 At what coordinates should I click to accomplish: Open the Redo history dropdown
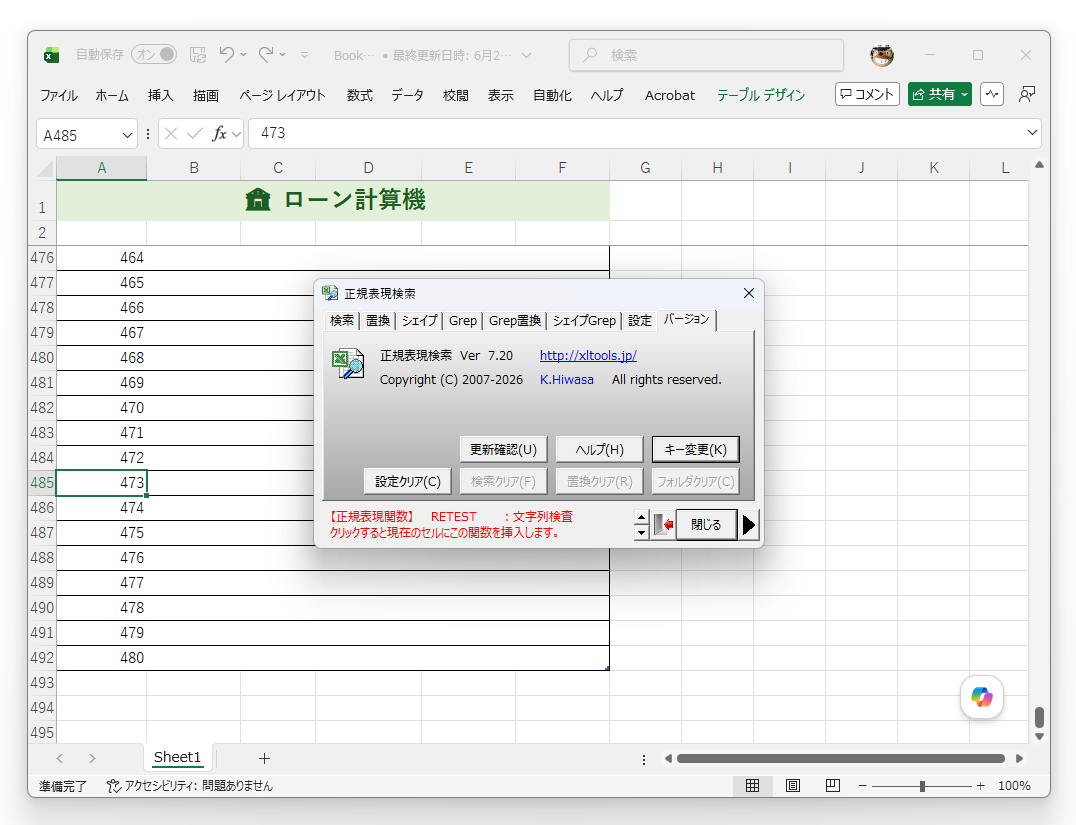(283, 54)
